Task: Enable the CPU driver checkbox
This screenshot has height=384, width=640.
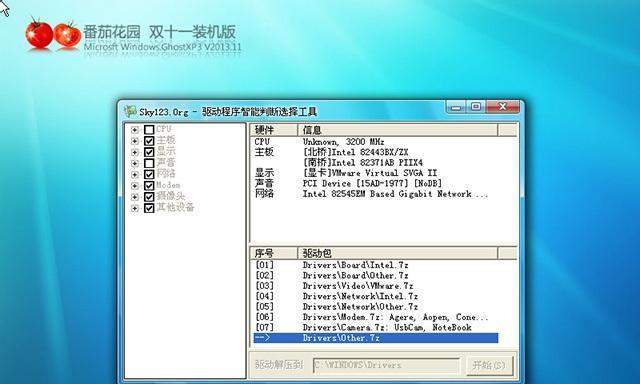Action: (x=149, y=130)
